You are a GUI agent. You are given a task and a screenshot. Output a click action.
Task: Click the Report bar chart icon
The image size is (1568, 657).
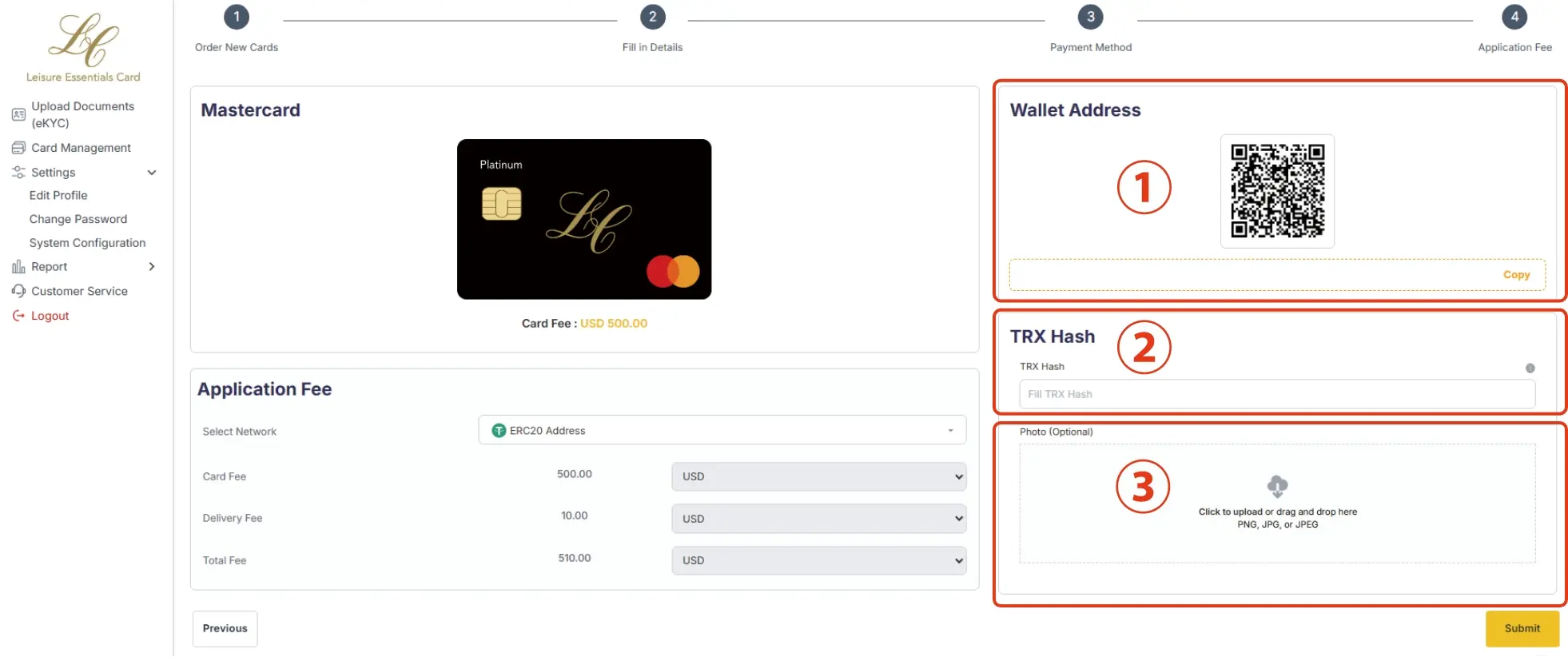pos(18,267)
